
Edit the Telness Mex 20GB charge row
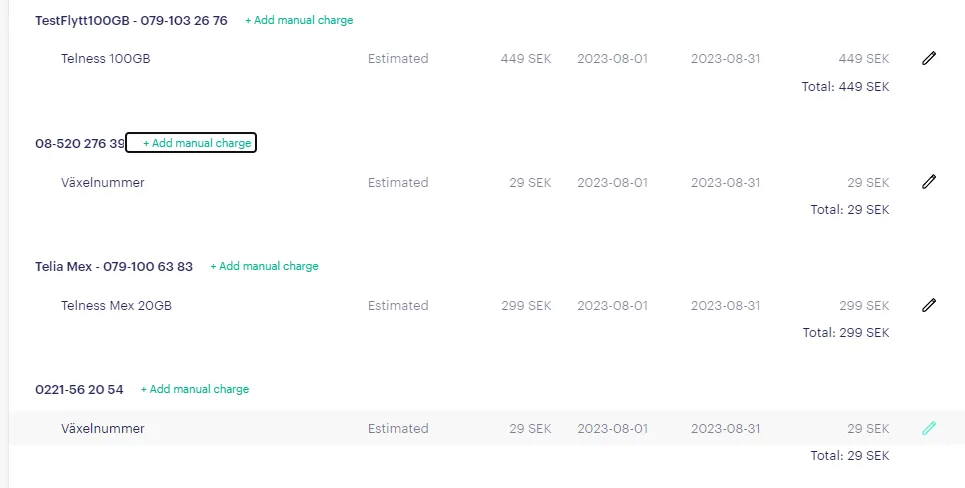tap(929, 305)
